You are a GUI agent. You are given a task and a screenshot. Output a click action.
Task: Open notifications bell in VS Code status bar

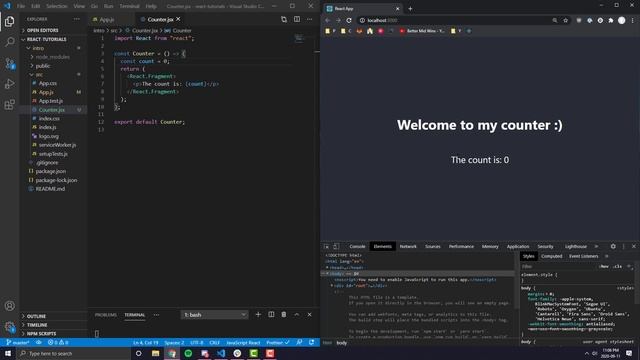pyautogui.click(x=312, y=342)
